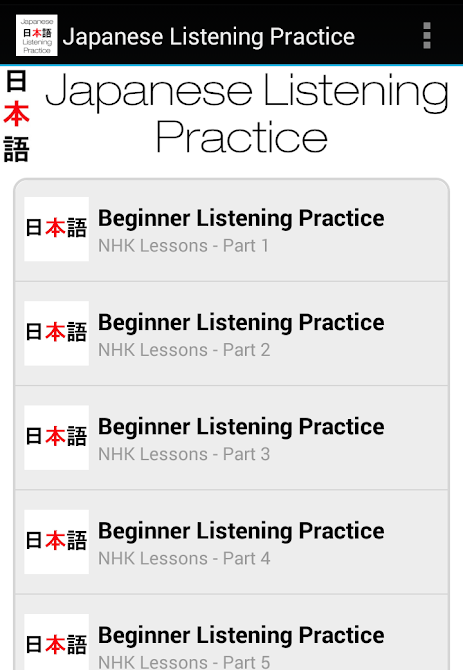This screenshot has height=670, width=463.
Task: Tap the vertical 日本語 kanji banner logo
Action: pyautogui.click(x=17, y=117)
